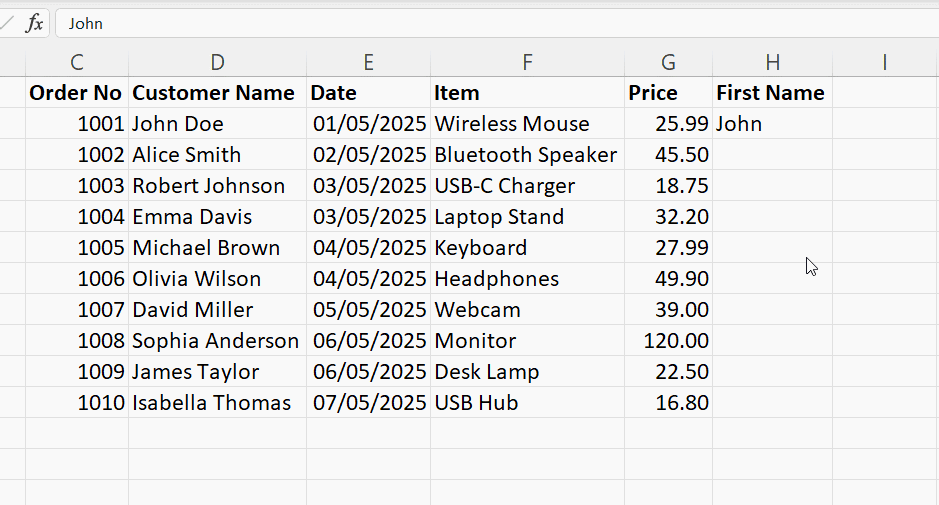Select column I header
This screenshot has width=939, height=505.
tap(885, 62)
